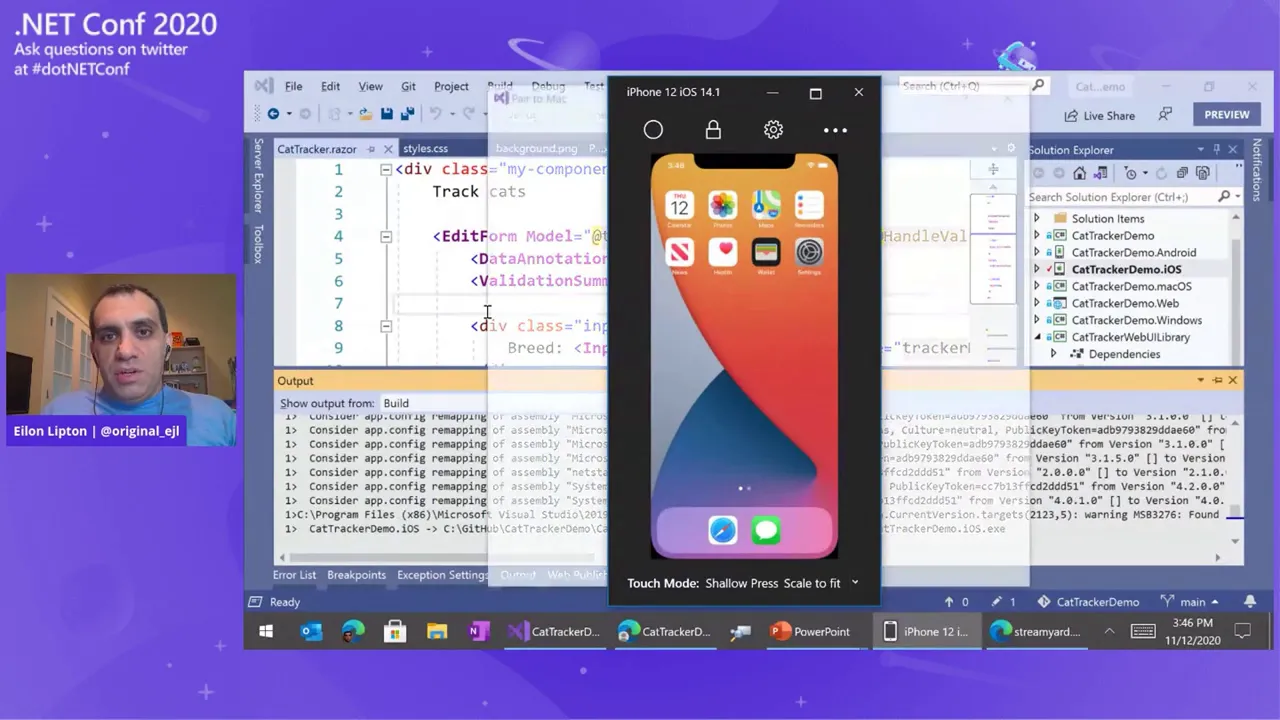Open the simulator more options ellipsis
Image resolution: width=1280 pixels, height=720 pixels.
[x=835, y=130]
